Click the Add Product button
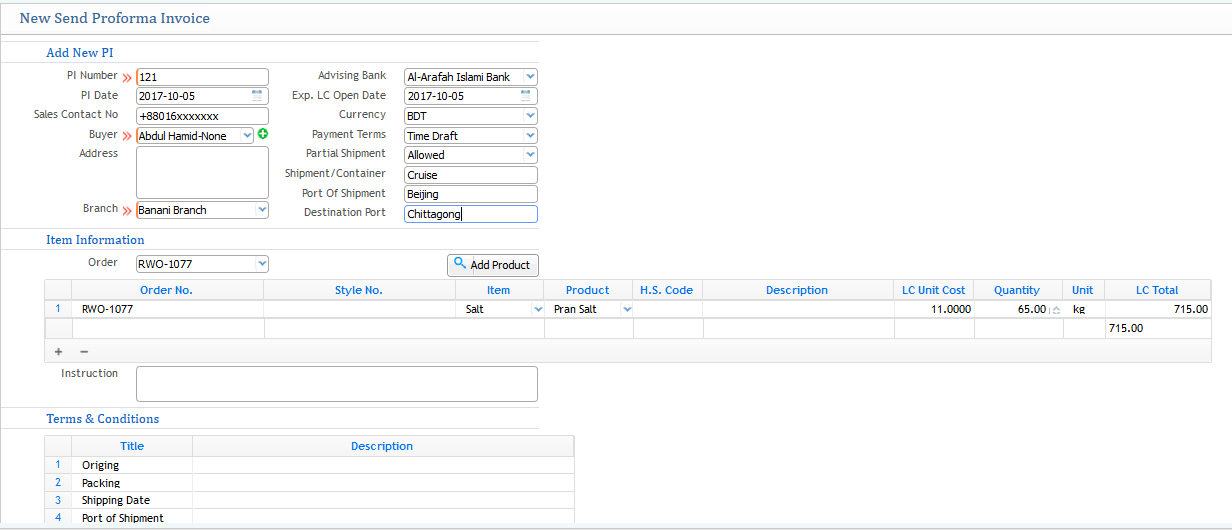 coord(493,265)
